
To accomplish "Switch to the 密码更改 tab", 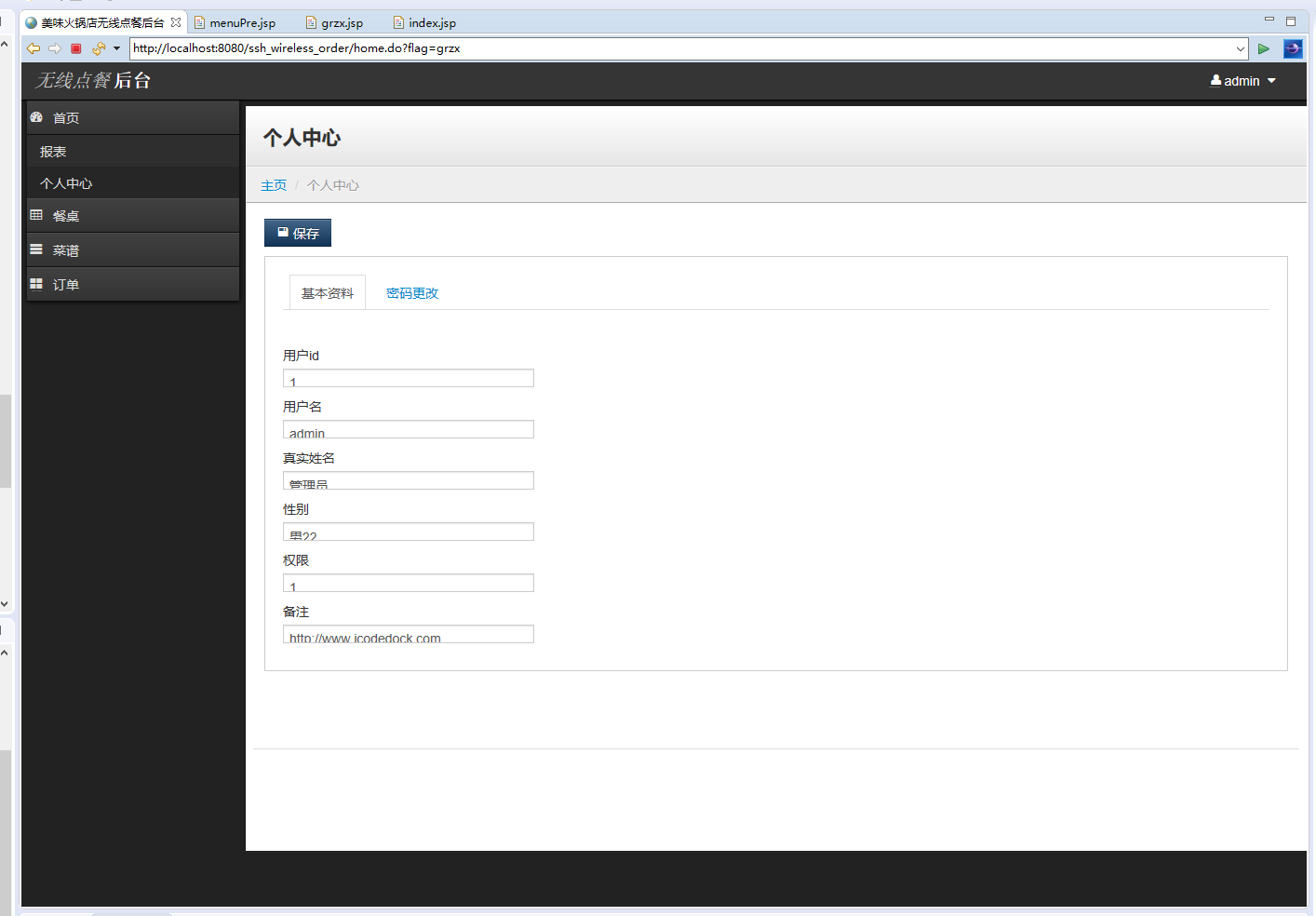I will pyautogui.click(x=412, y=292).
